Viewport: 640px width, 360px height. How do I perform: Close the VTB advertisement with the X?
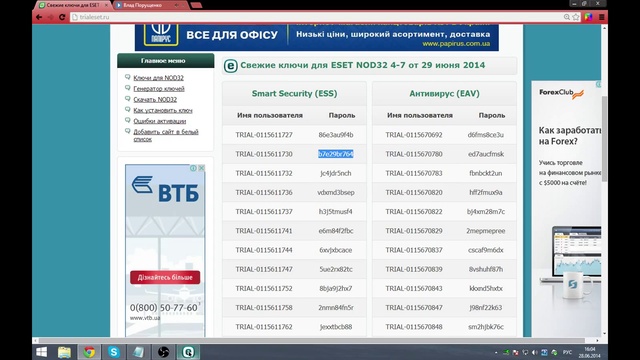pyautogui.click(x=201, y=168)
